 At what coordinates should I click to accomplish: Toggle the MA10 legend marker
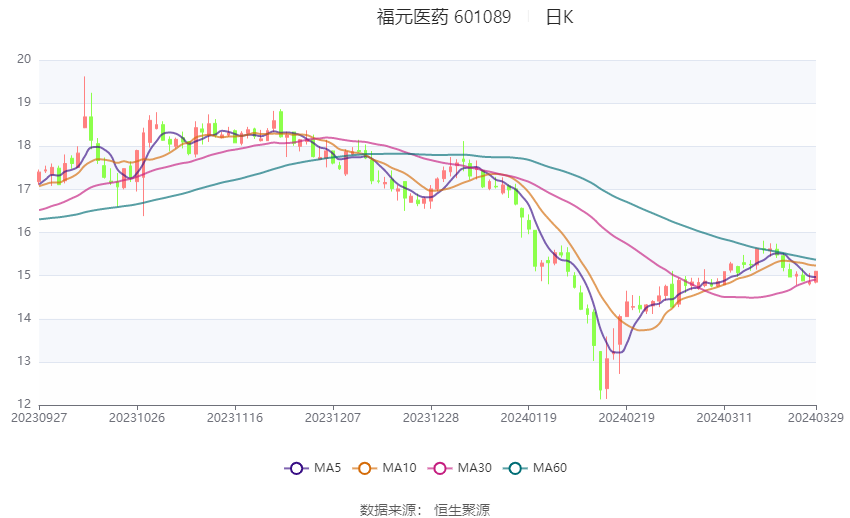tap(367, 467)
